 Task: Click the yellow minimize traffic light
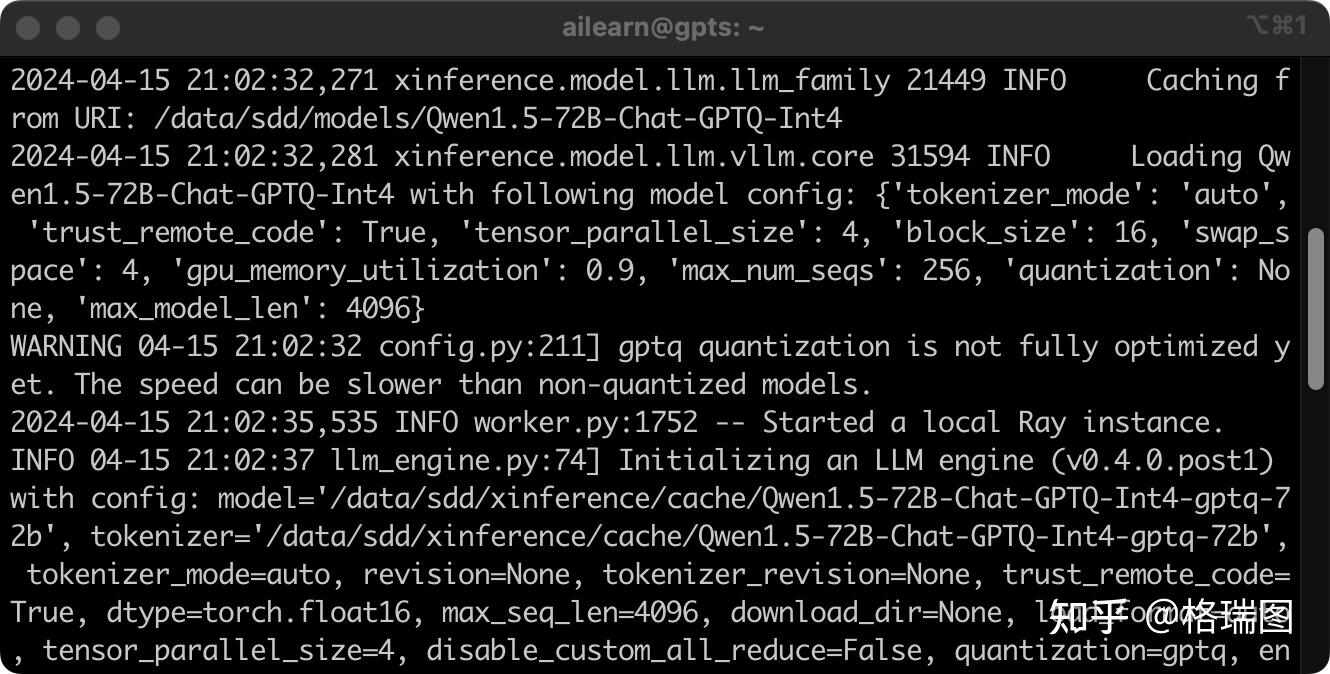[66, 27]
